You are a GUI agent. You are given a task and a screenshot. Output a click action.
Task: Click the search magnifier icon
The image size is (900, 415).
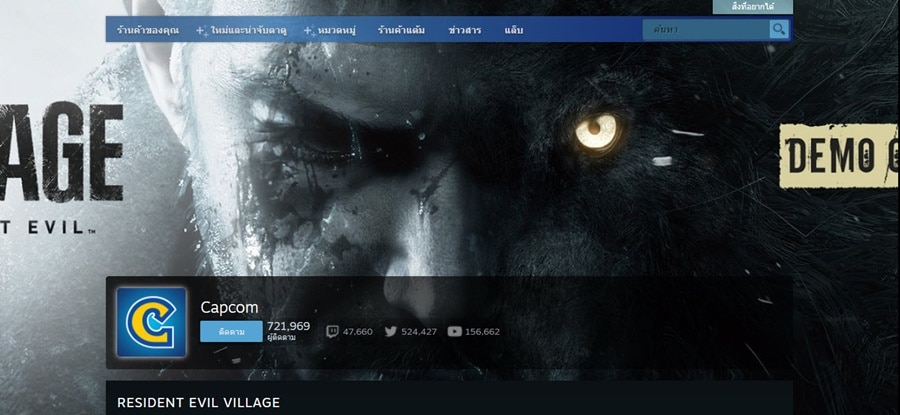pos(778,29)
